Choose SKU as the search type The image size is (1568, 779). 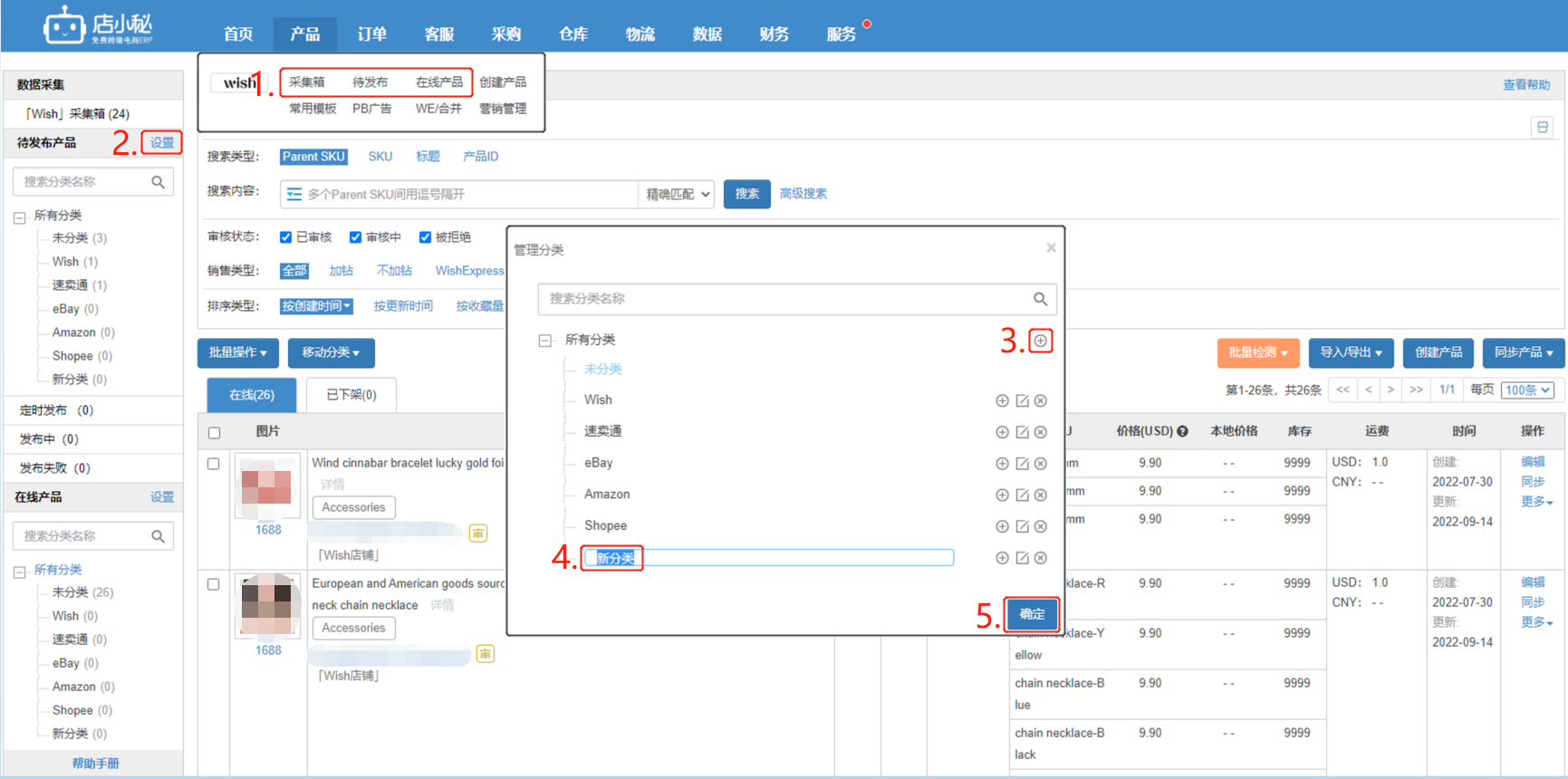click(x=380, y=157)
